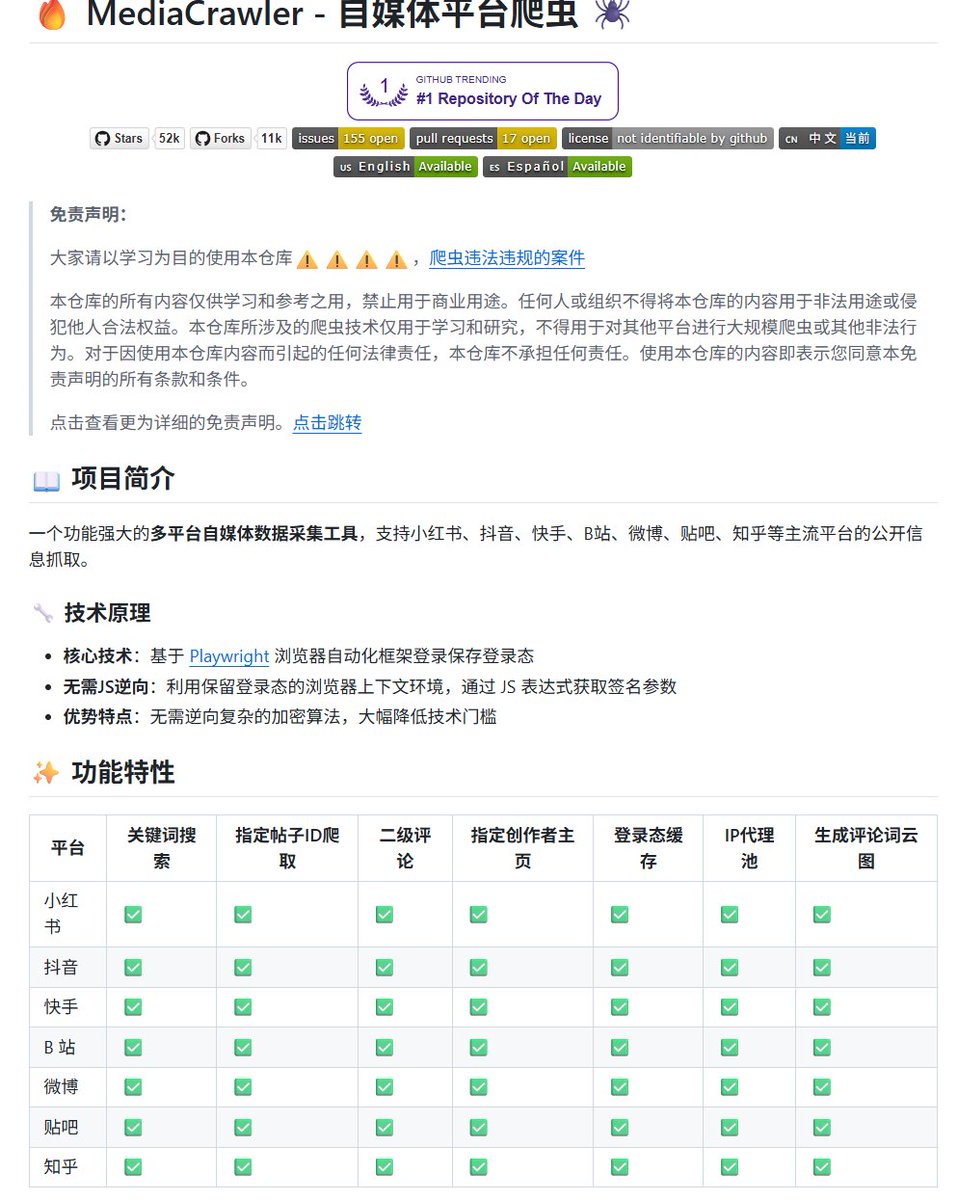Switch to English Available language badge
The image size is (958, 1200).
(x=405, y=166)
